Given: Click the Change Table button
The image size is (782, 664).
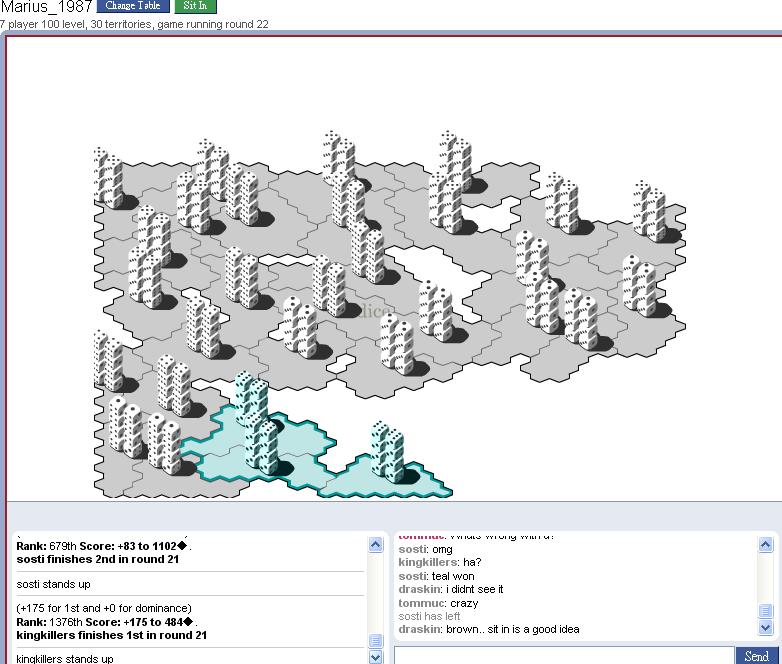Looking at the screenshot, I should 133,6.
